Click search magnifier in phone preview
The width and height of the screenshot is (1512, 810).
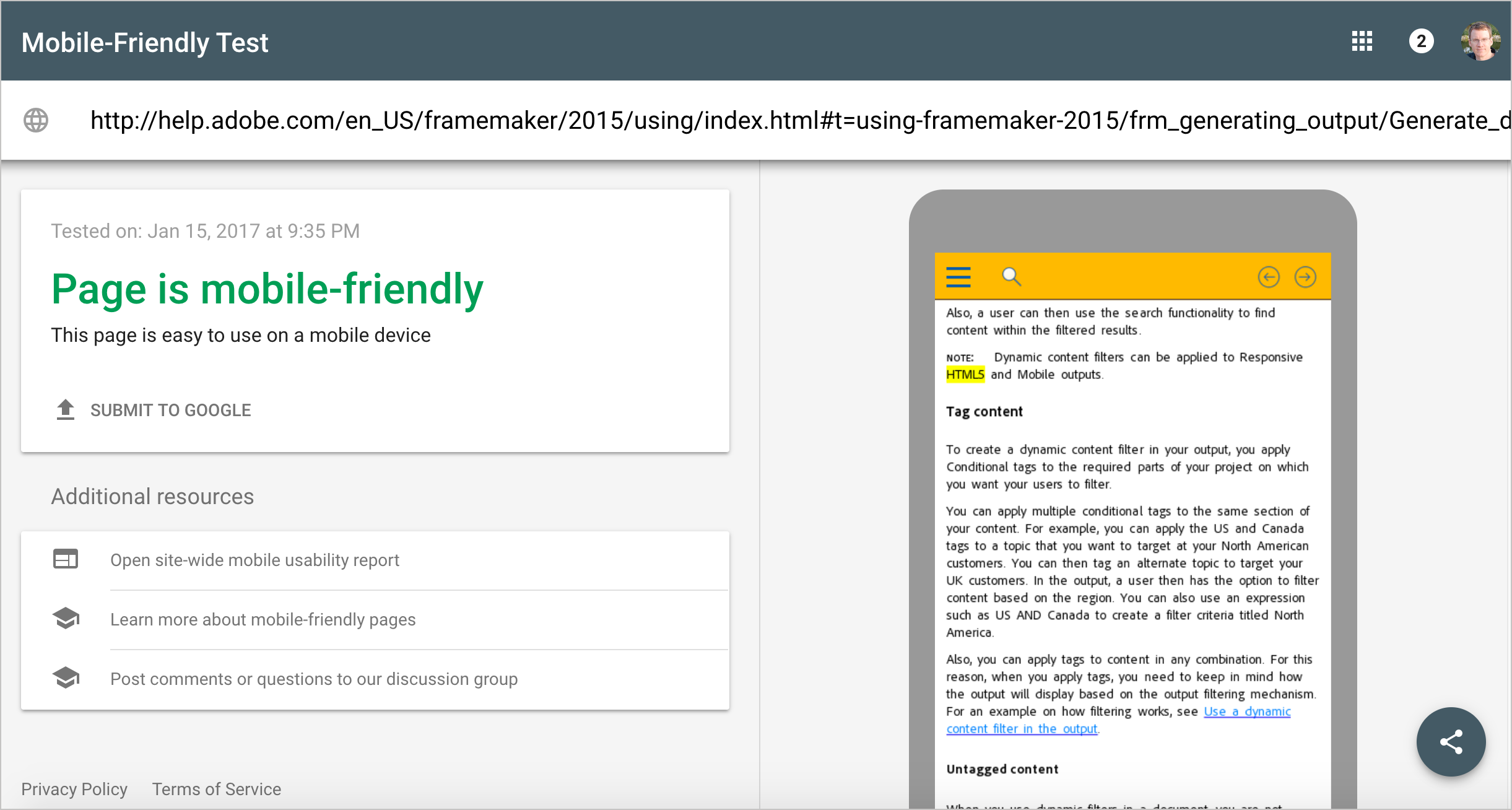pyautogui.click(x=1012, y=277)
